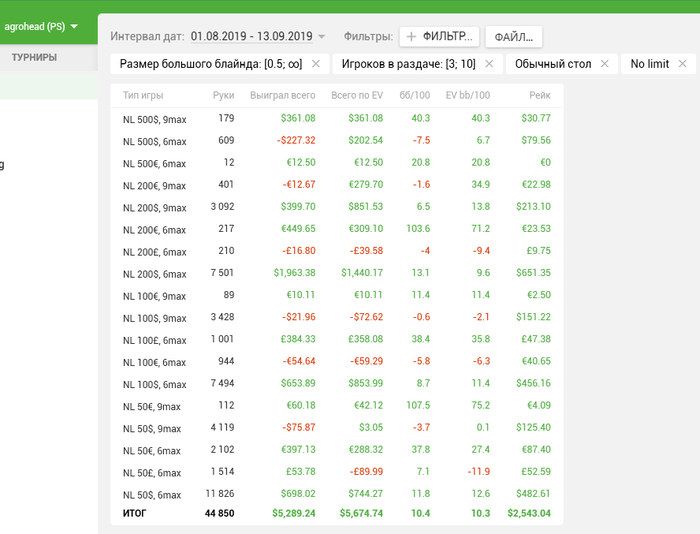Select the NL 100€, 9max row
The image size is (700, 534).
(337, 295)
